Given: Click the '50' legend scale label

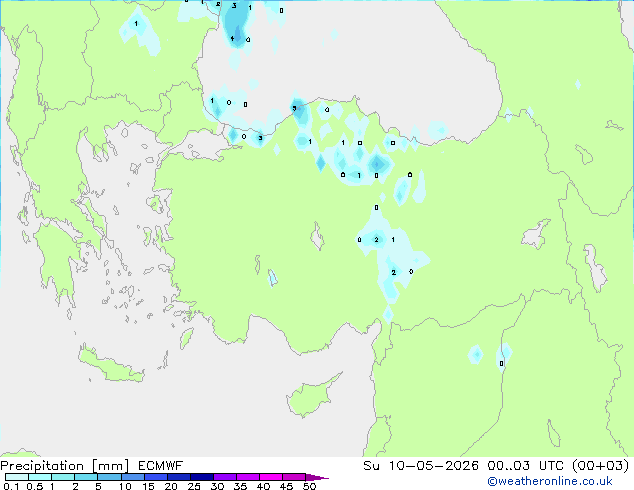Looking at the screenshot, I should (x=309, y=486).
